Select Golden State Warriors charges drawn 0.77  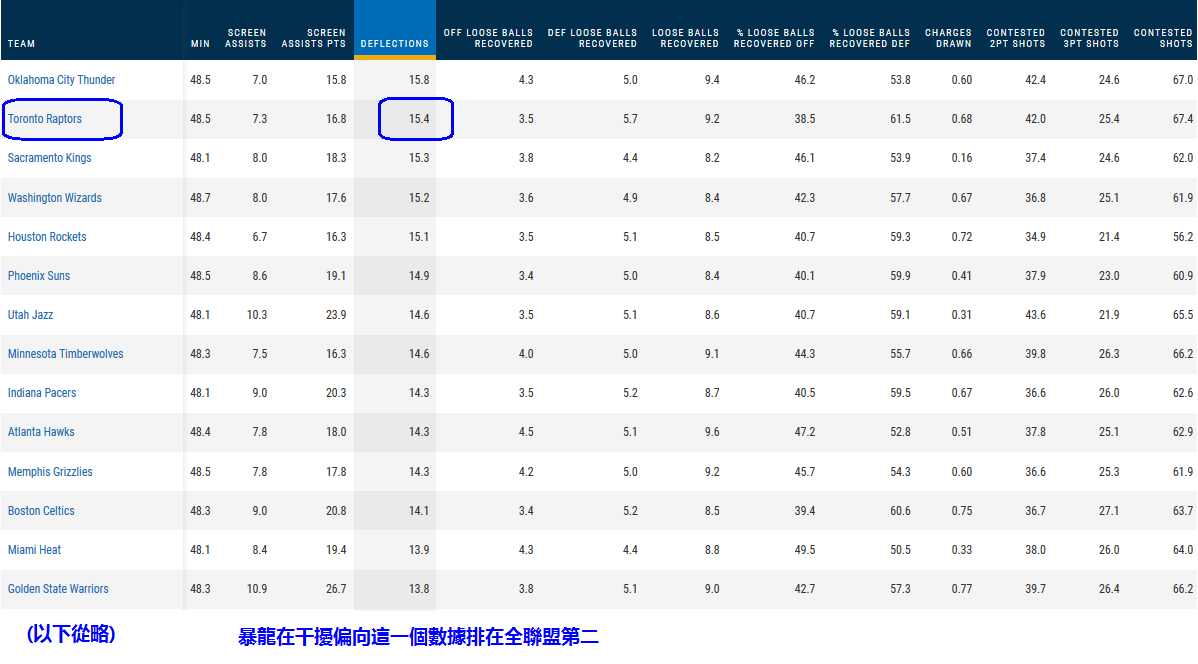962,588
